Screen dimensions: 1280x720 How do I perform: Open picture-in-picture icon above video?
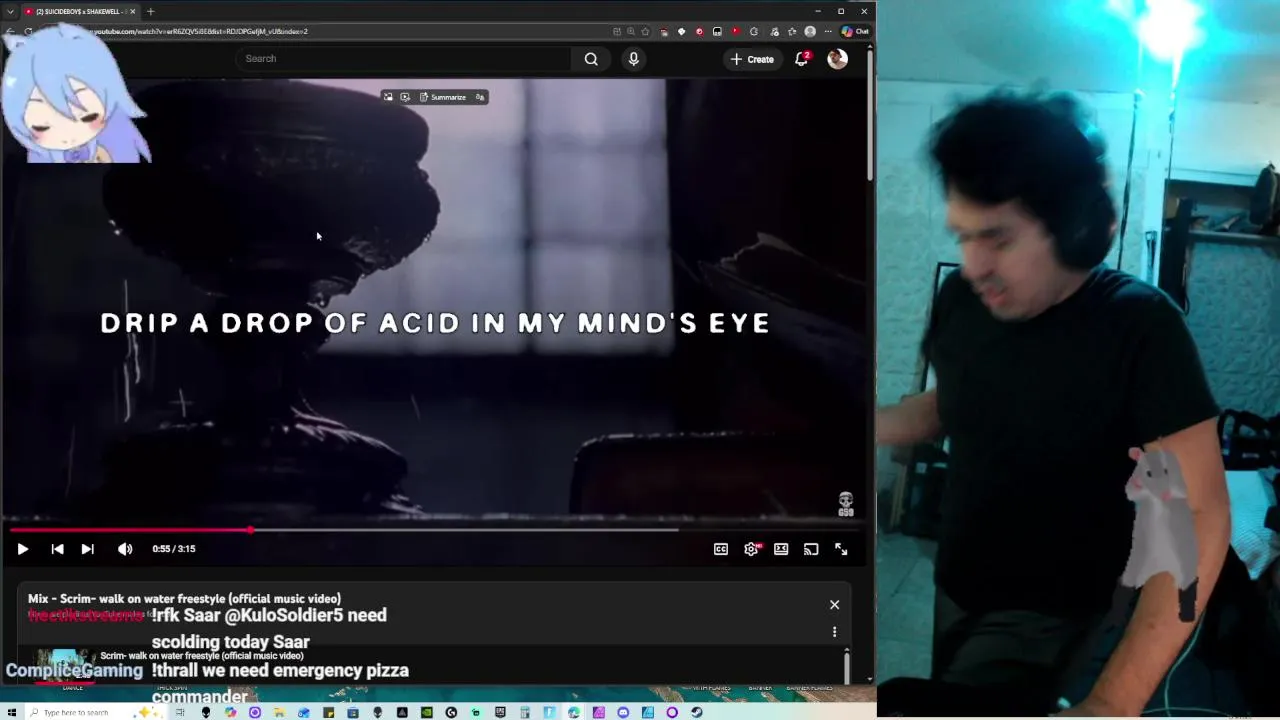(x=388, y=97)
